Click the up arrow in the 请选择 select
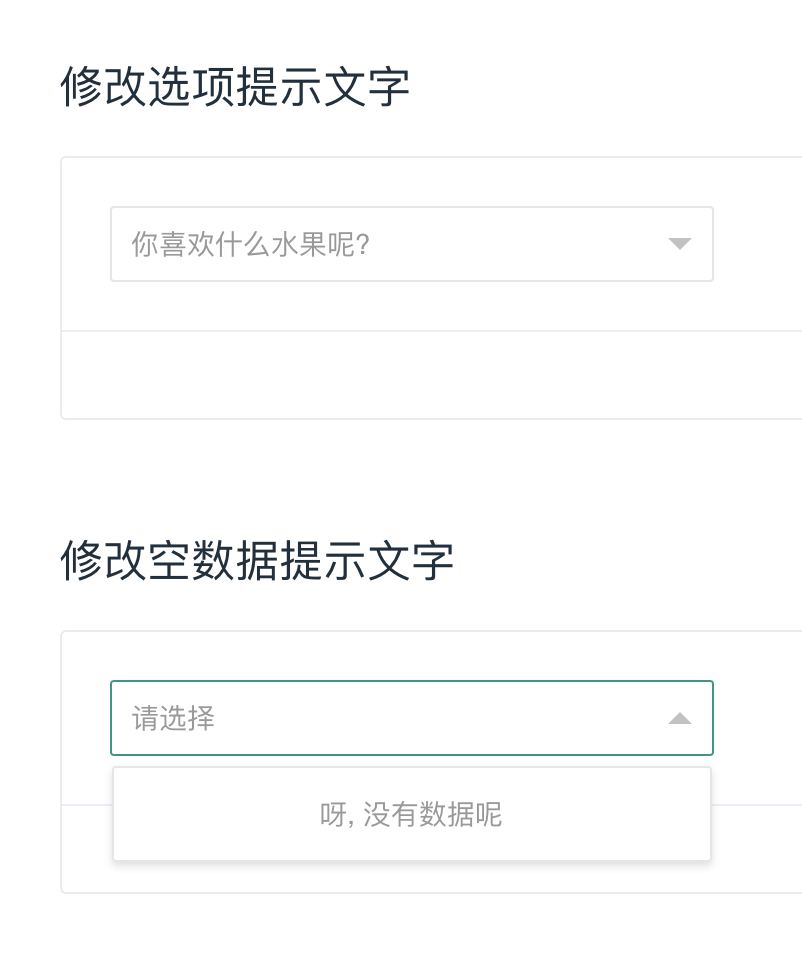Screen dimensions: 802x964 click(x=680, y=718)
